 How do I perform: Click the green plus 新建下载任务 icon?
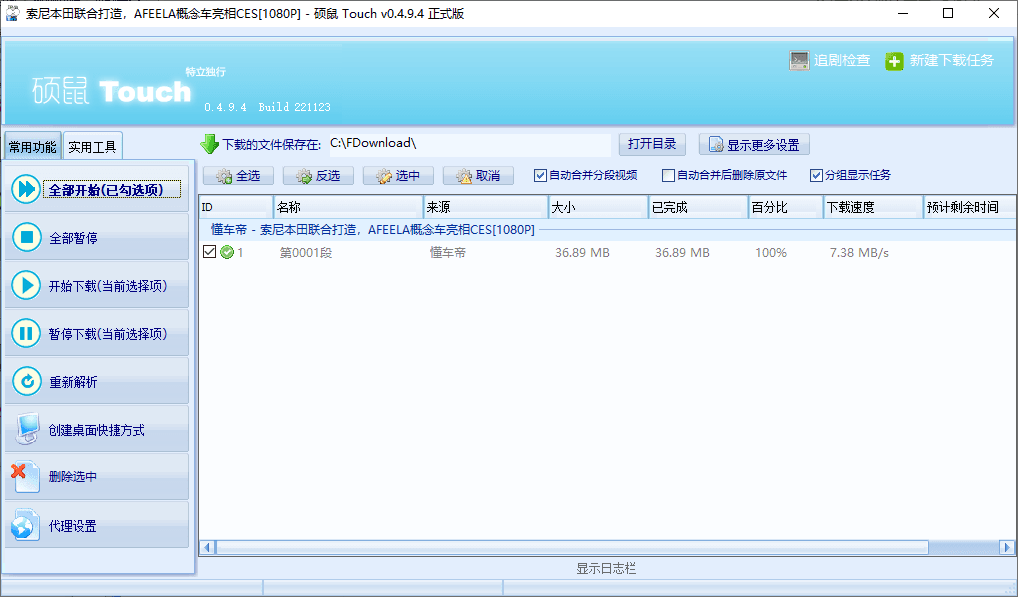(x=894, y=61)
